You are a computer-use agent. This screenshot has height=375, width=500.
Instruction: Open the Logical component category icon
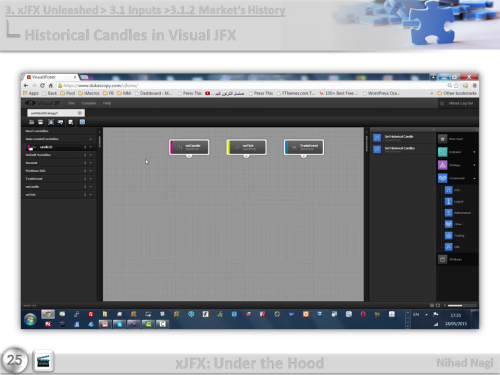click(449, 201)
